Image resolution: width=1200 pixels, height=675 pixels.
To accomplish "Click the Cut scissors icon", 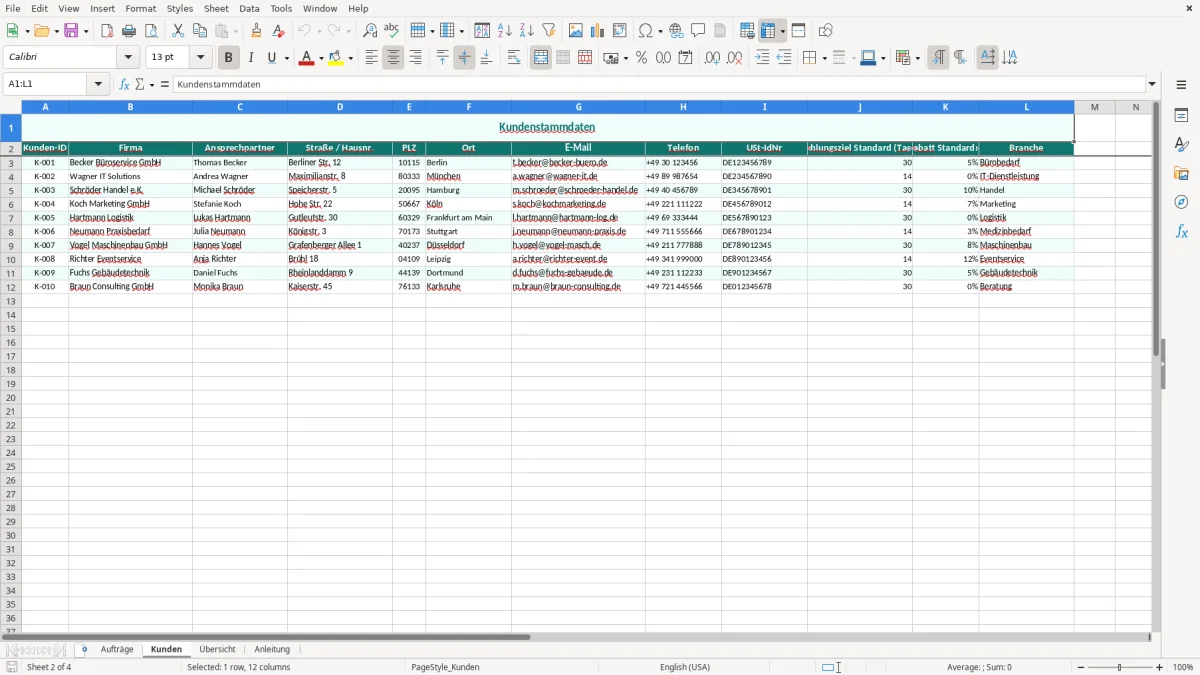I will (x=178, y=31).
